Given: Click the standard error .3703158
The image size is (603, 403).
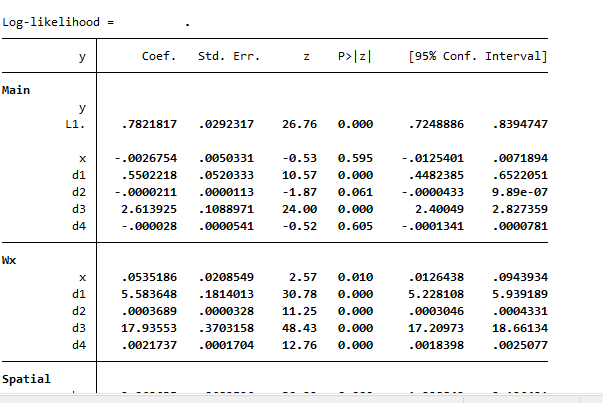Looking at the screenshot, I should point(227,328).
